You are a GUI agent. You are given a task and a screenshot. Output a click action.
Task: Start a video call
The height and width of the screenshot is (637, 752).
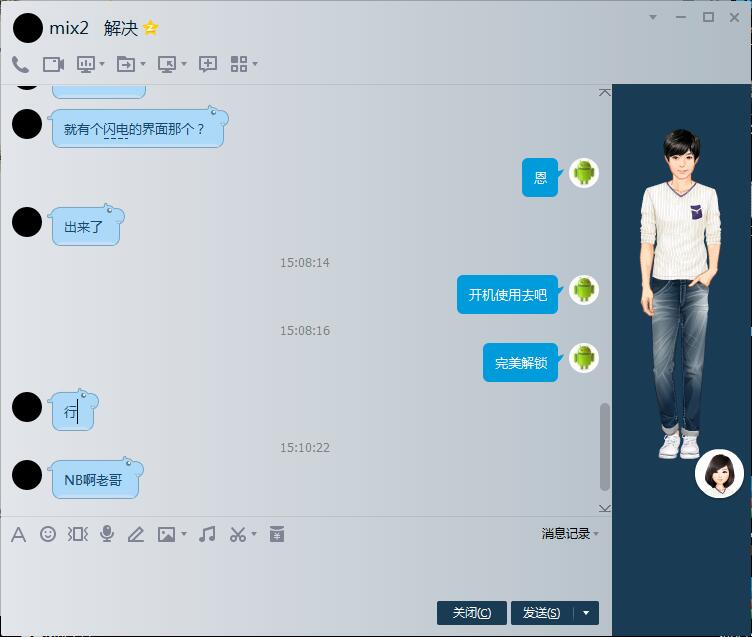(53, 64)
